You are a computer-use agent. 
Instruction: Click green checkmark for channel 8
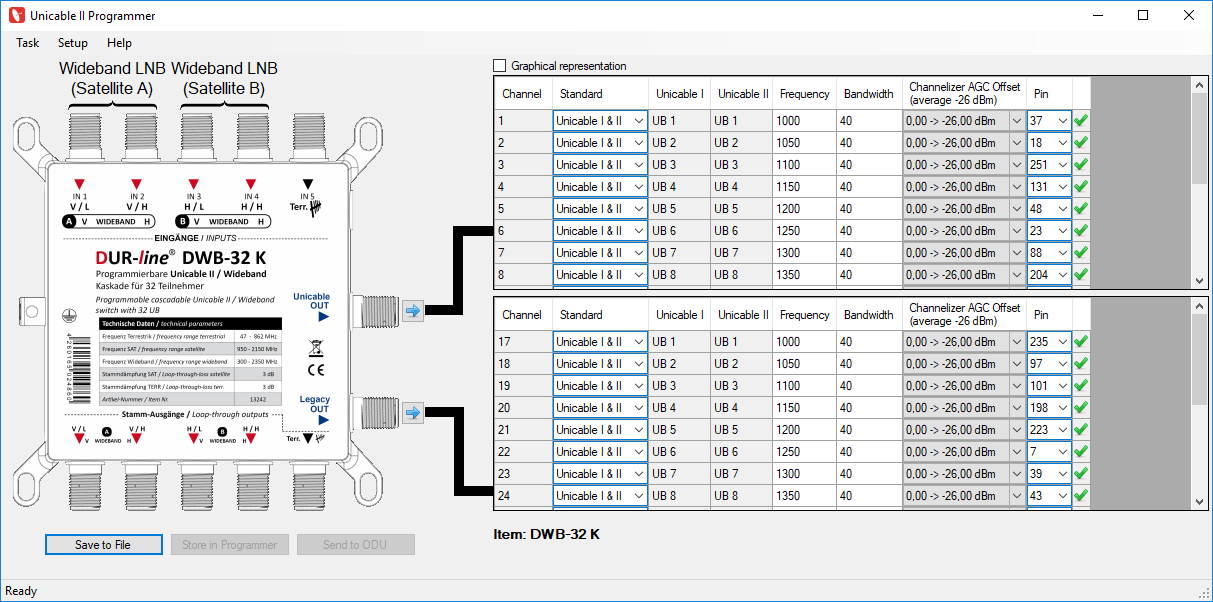[1081, 275]
